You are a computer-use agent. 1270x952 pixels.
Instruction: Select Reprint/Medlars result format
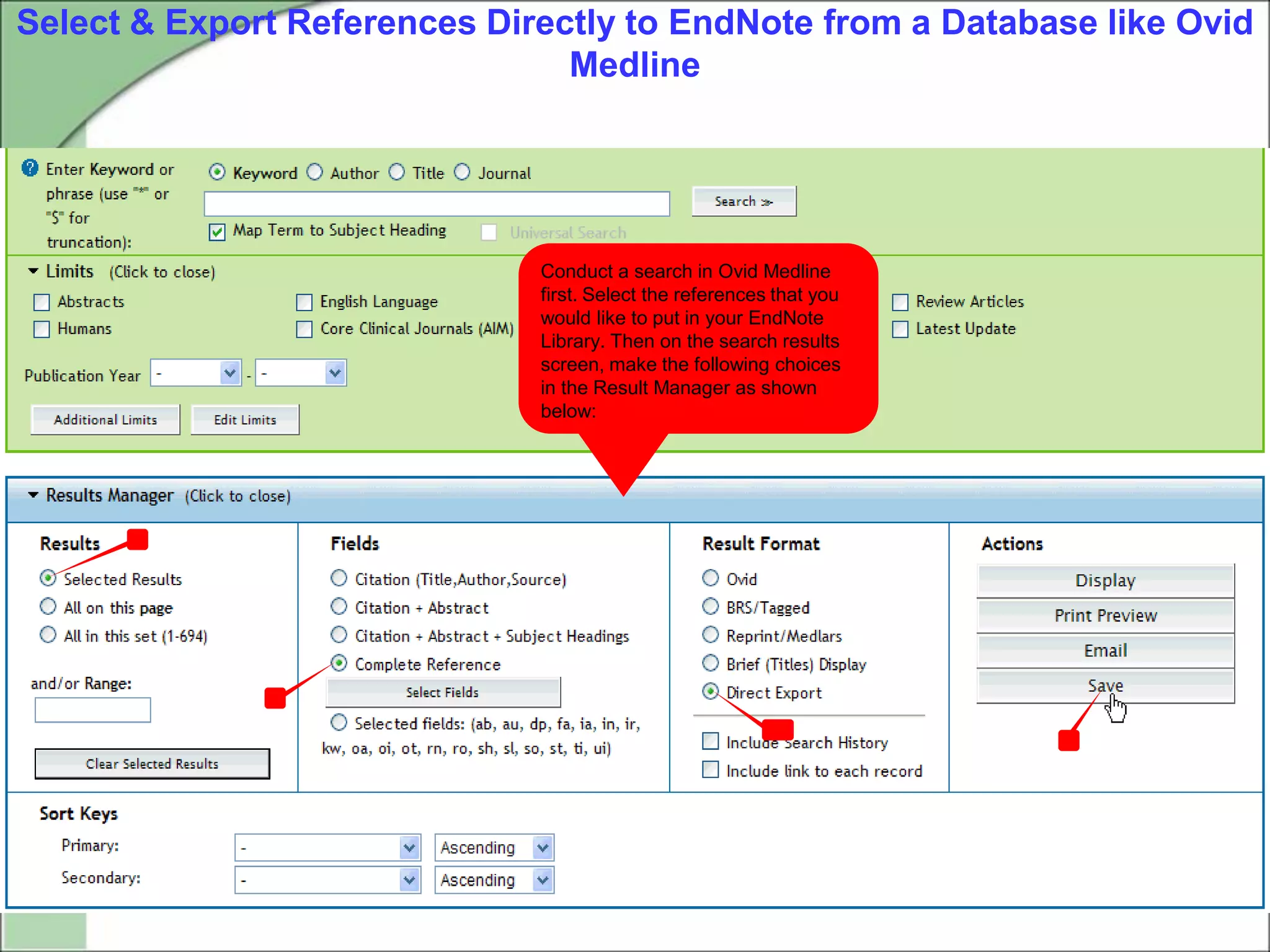(711, 635)
